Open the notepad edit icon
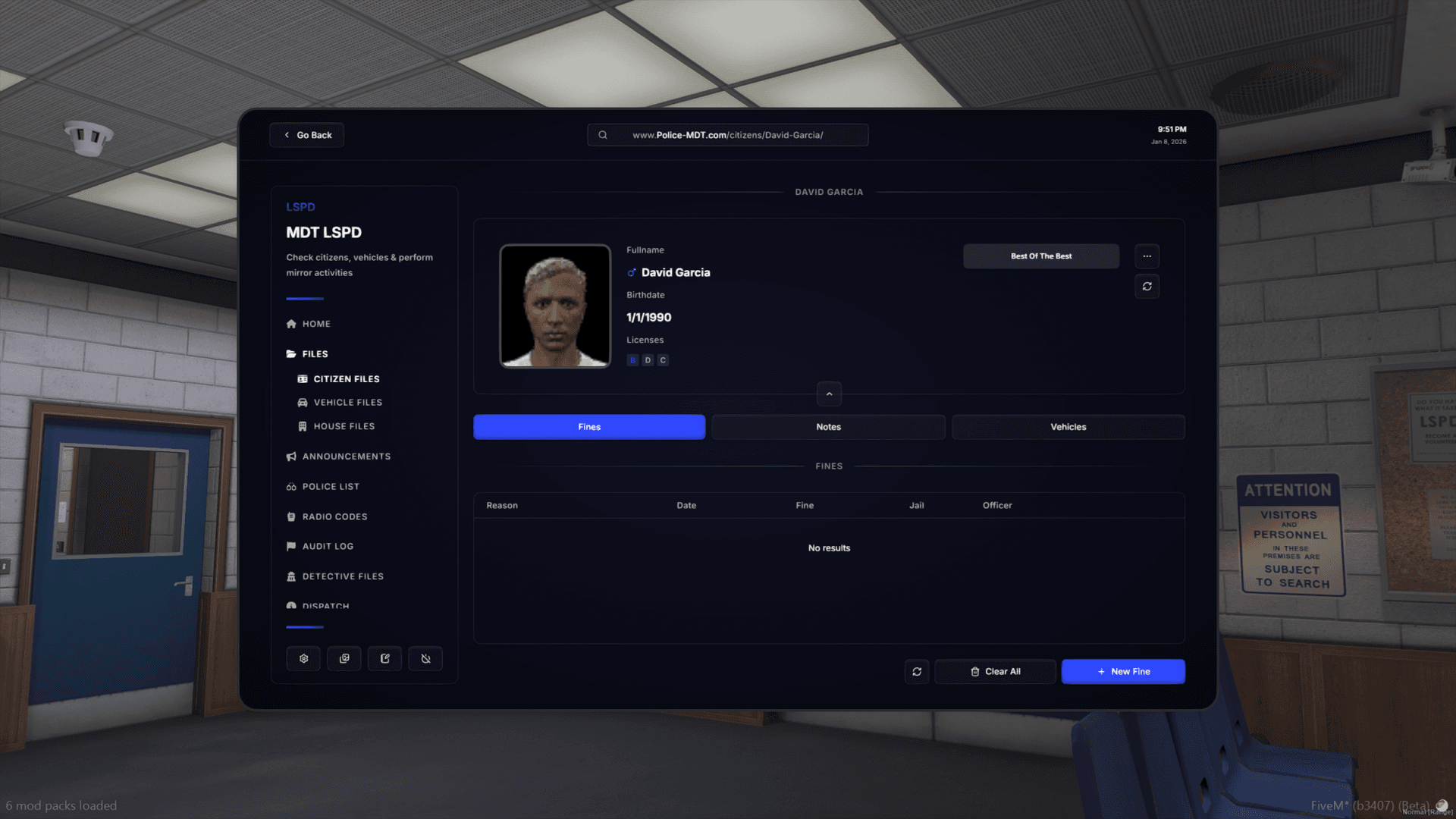 pyautogui.click(x=385, y=658)
